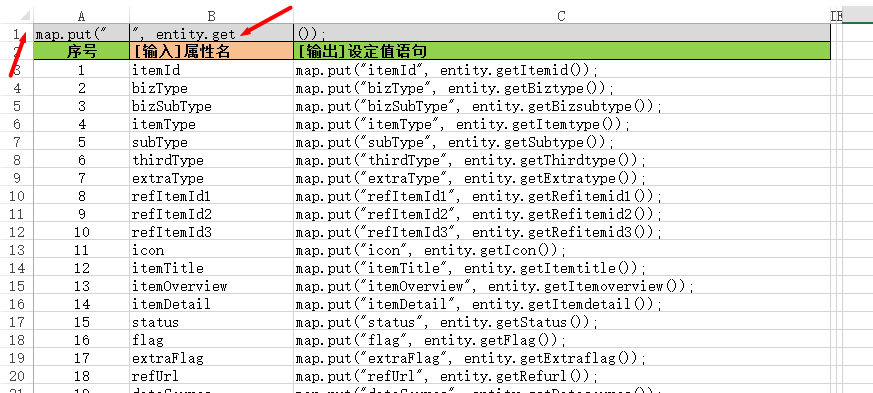This screenshot has width=873, height=393.
Task: Click the entity.getRefitemid2() output cell
Action: [x=562, y=214]
